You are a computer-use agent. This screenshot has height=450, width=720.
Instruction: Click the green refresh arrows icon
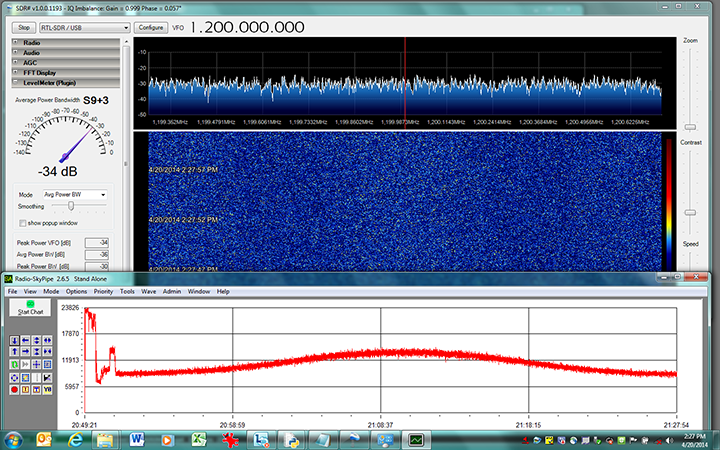click(x=14, y=364)
